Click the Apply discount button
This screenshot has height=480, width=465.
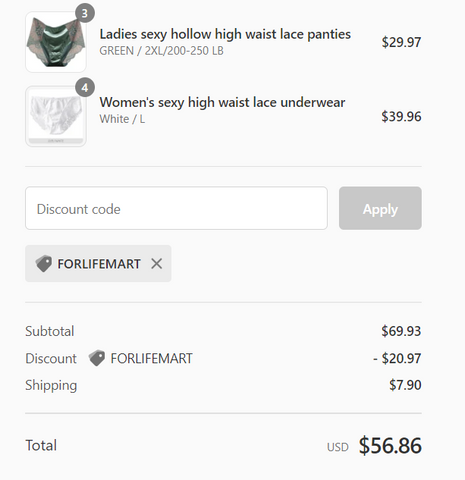[380, 208]
